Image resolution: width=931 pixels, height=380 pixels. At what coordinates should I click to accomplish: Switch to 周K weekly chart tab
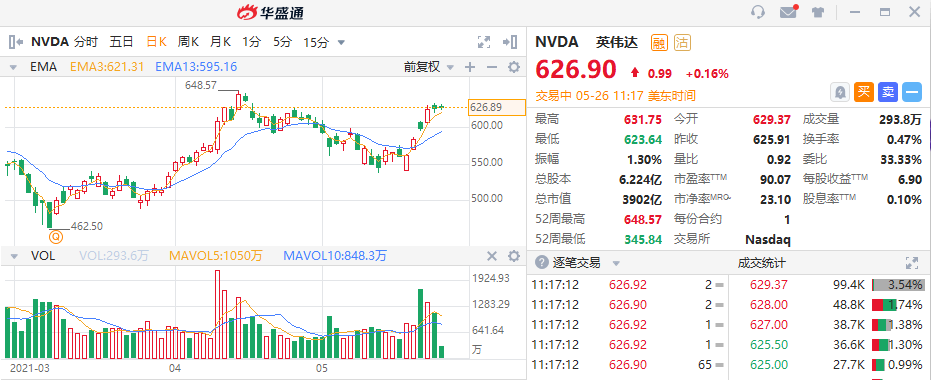pos(188,42)
